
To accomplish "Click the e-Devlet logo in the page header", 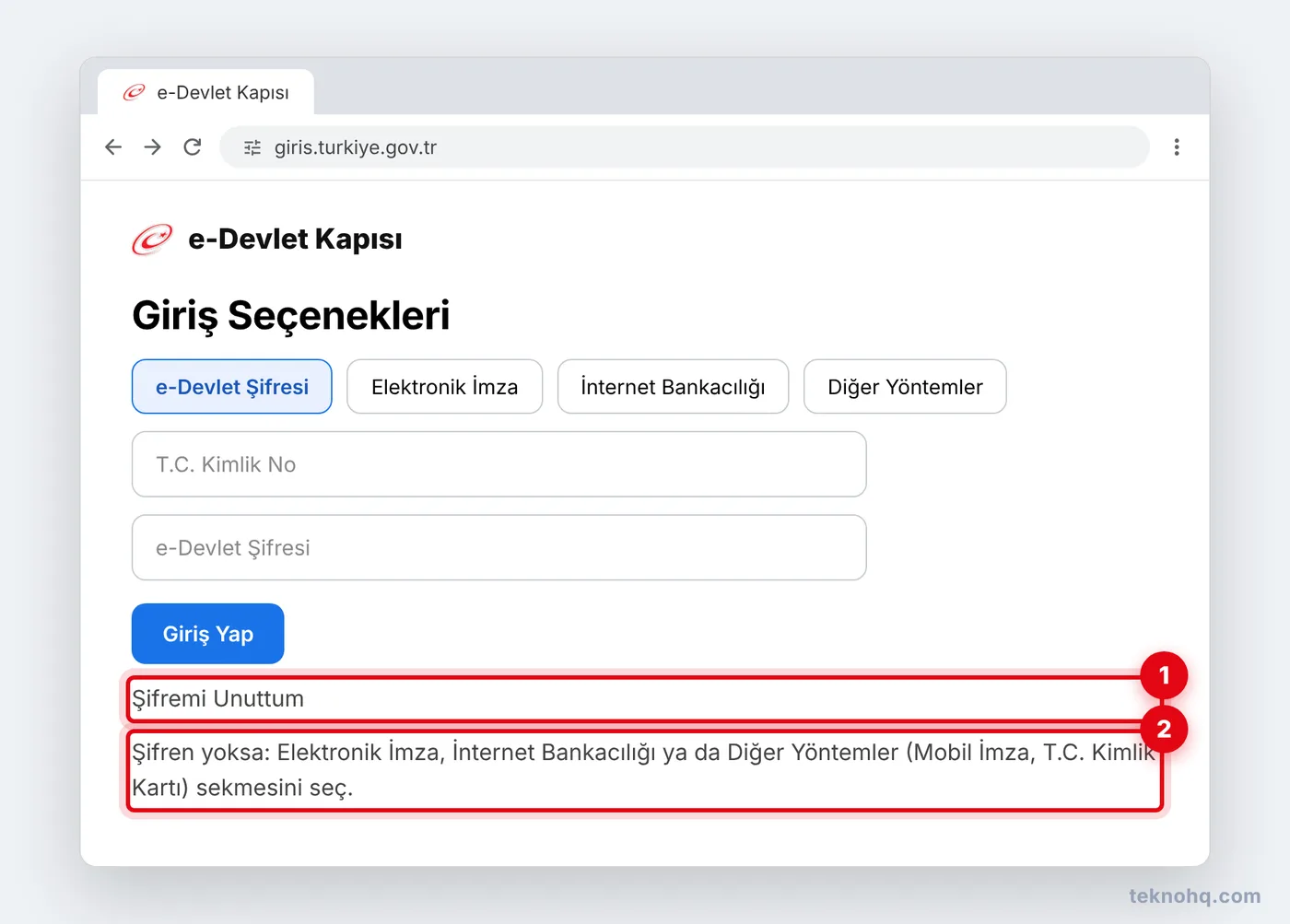I will 152,240.
